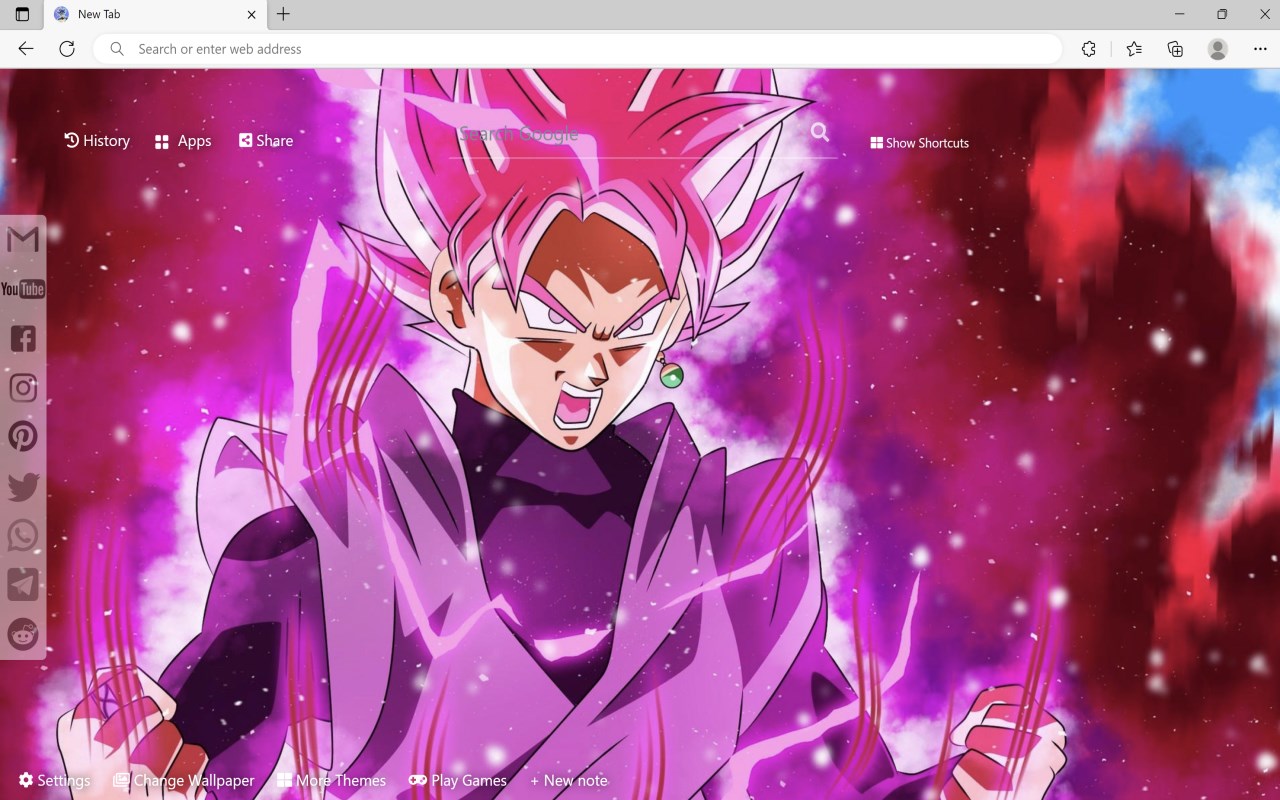Open the profile avatar menu
Image resolution: width=1280 pixels, height=800 pixels.
pyautogui.click(x=1217, y=49)
